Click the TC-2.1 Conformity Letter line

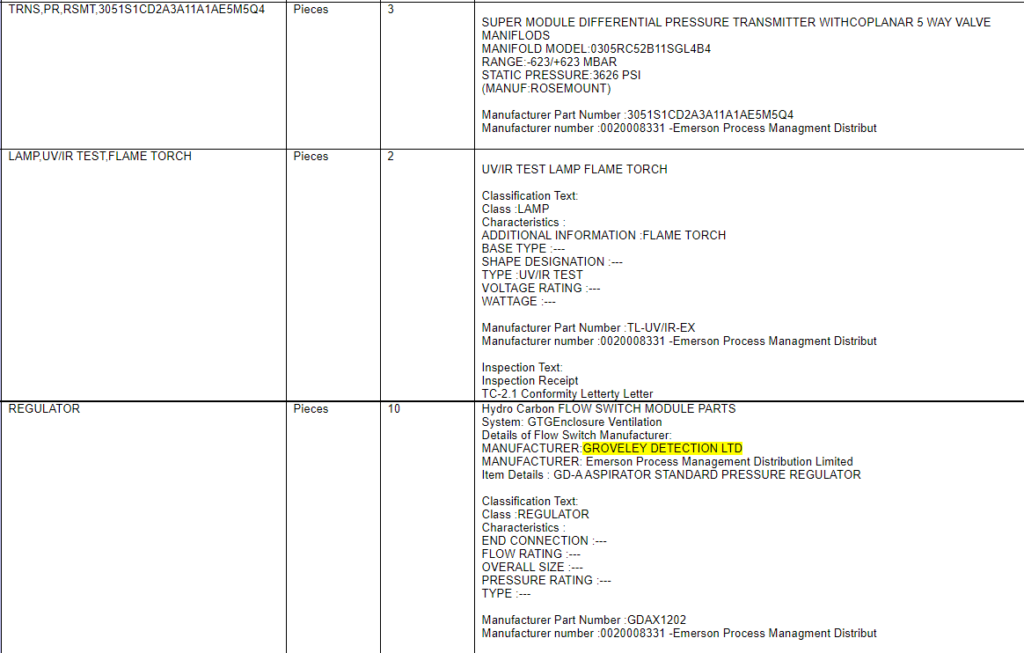(567, 394)
